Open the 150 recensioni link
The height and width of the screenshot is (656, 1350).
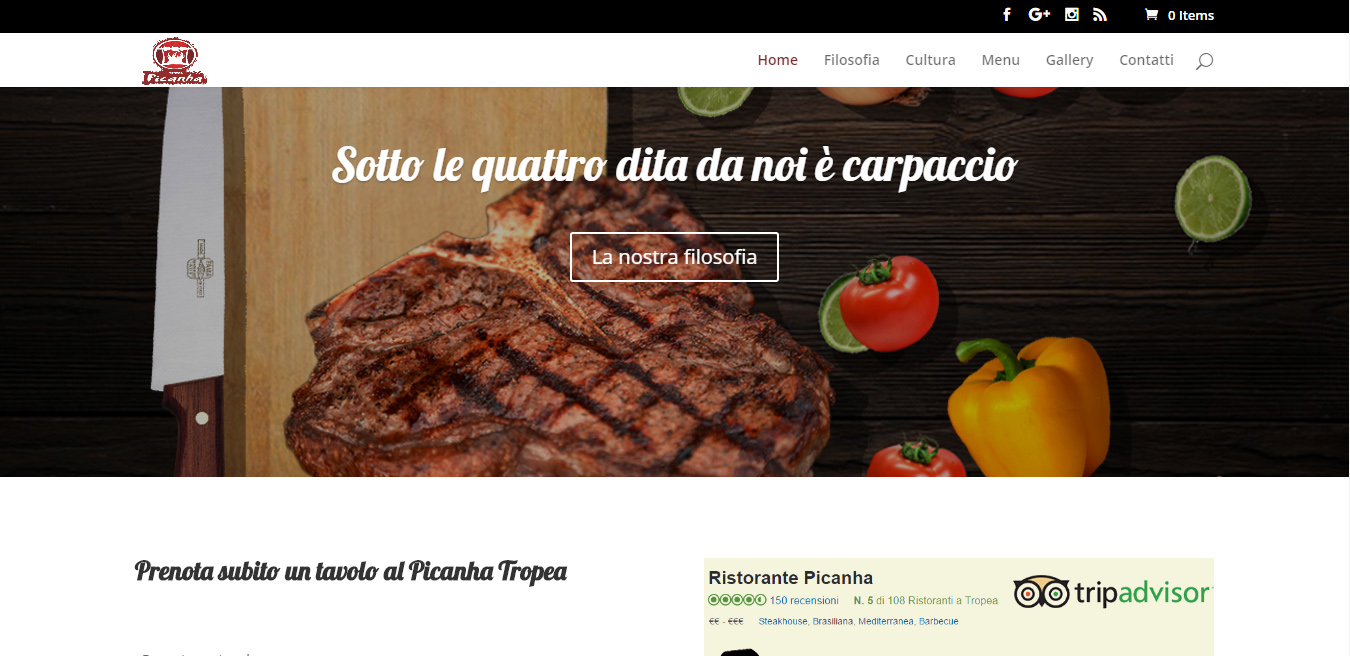click(804, 601)
